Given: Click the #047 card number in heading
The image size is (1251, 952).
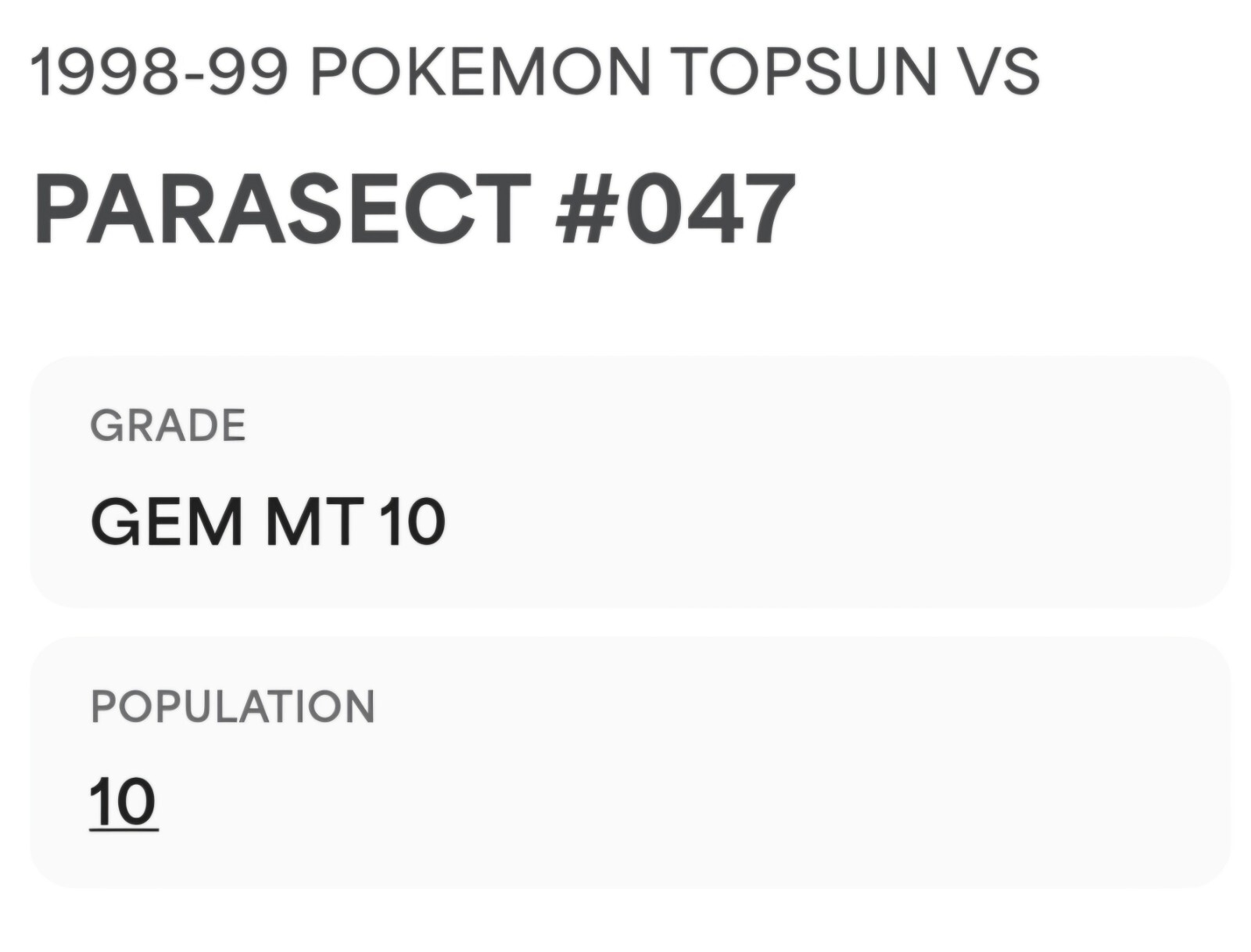Looking at the screenshot, I should (676, 209).
